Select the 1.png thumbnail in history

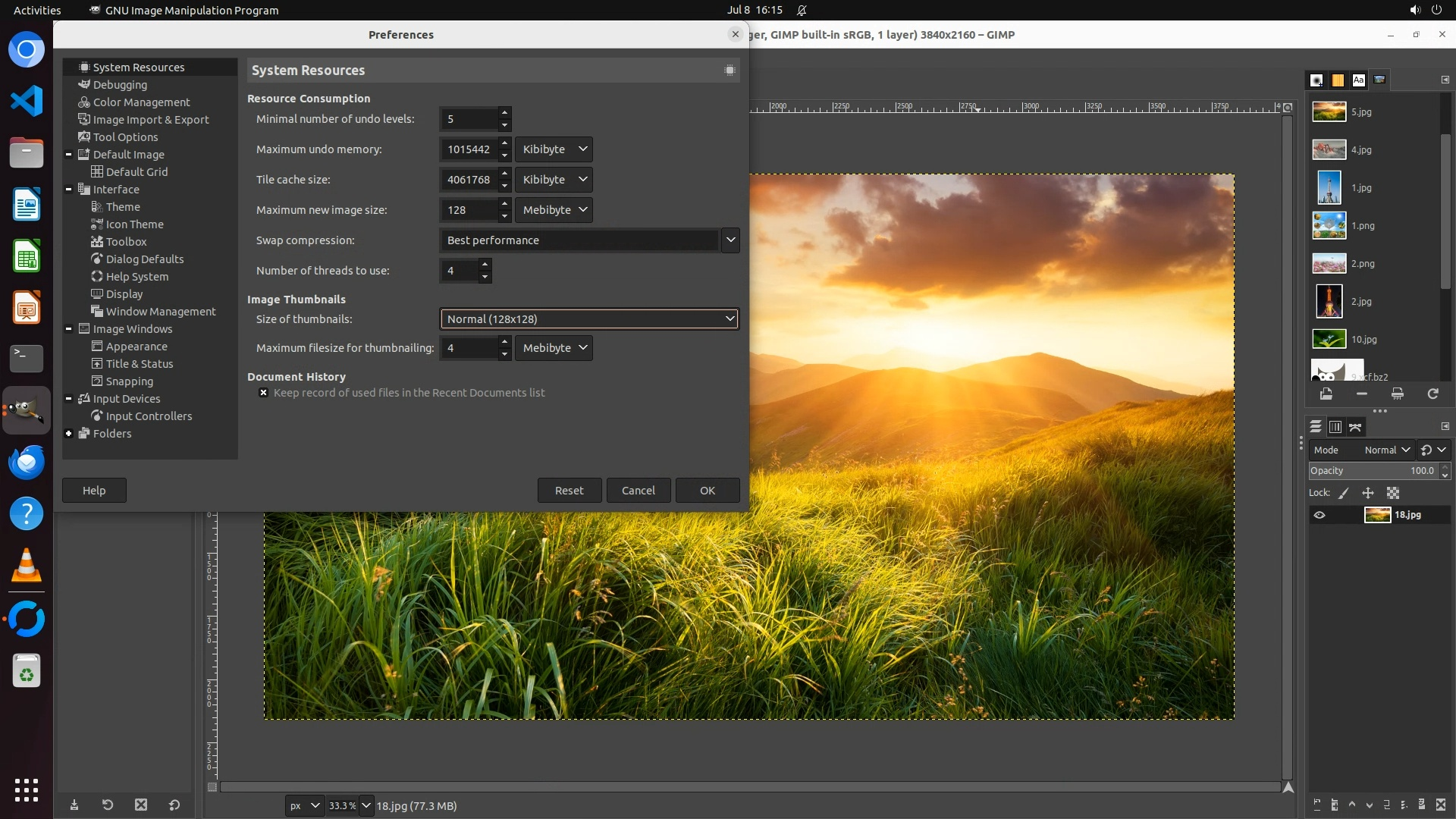1329,226
